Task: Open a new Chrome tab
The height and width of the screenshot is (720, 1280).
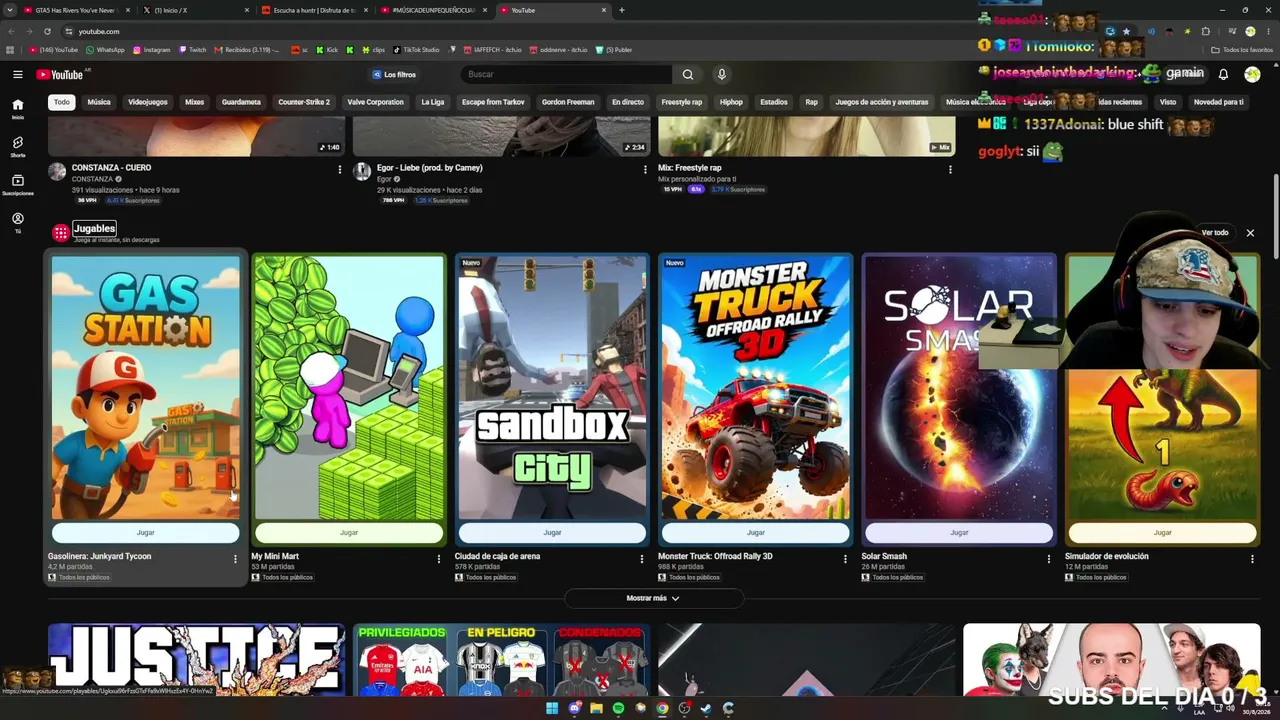Action: pyautogui.click(x=622, y=10)
